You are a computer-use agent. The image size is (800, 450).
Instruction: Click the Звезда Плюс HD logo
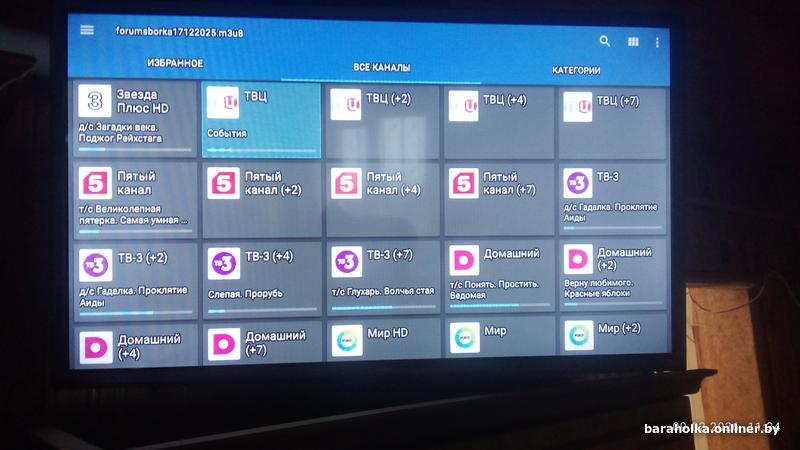(x=95, y=101)
